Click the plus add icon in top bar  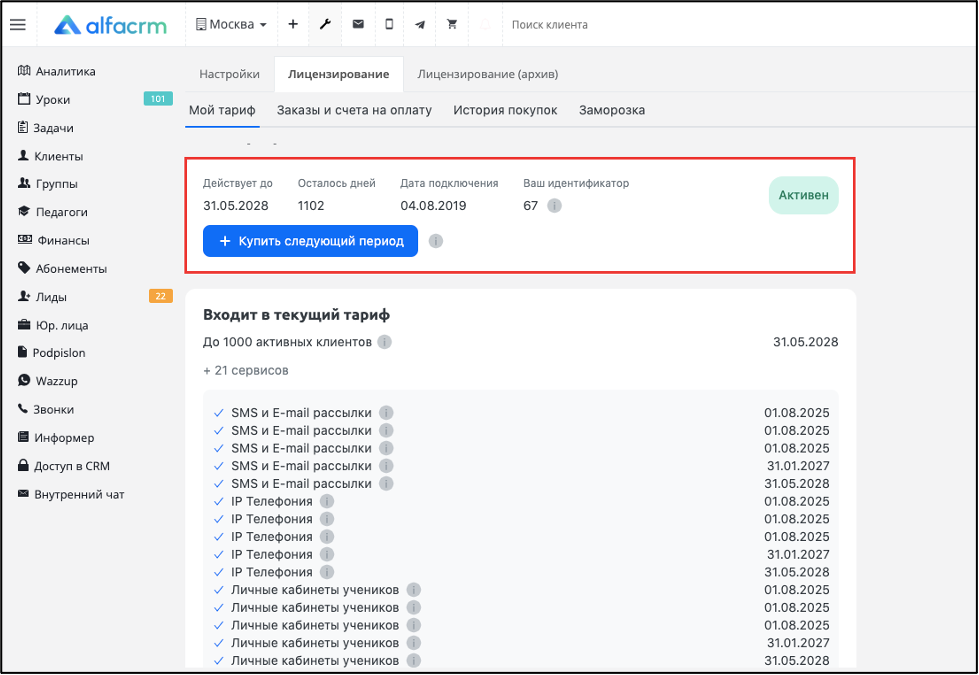tap(293, 24)
